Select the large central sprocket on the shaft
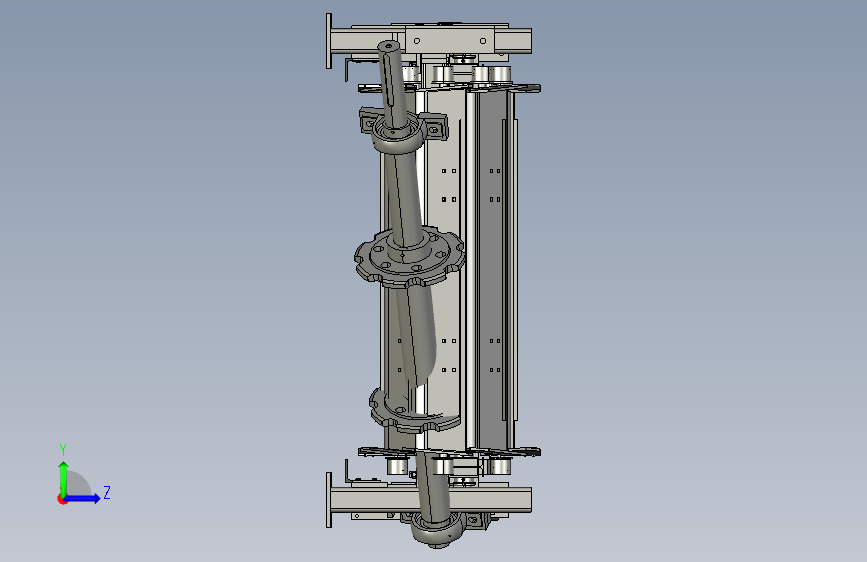 (x=410, y=257)
